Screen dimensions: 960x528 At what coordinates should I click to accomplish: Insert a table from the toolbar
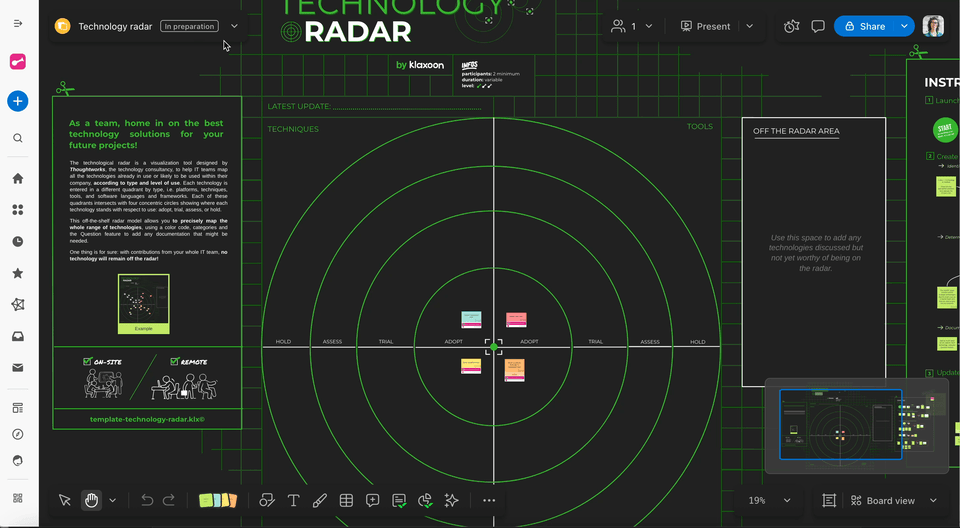pyautogui.click(x=346, y=500)
